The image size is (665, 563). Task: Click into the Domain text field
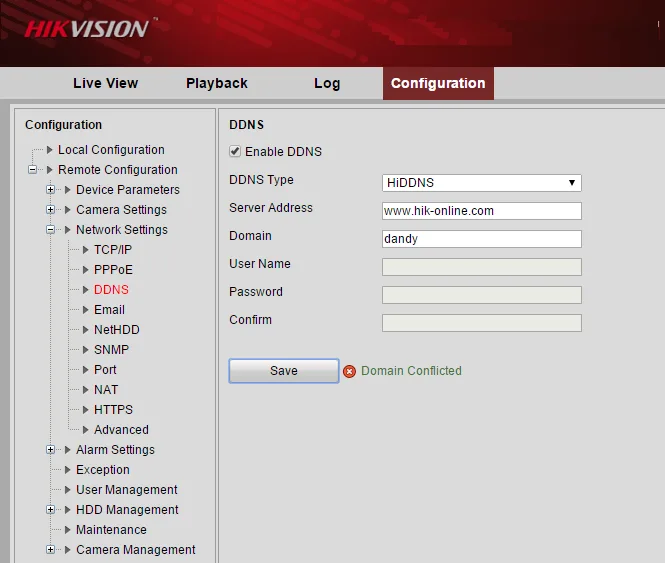pos(481,239)
